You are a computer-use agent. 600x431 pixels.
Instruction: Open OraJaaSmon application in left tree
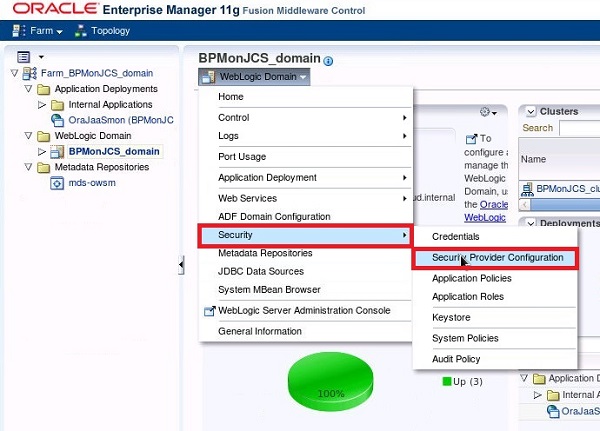[121, 120]
